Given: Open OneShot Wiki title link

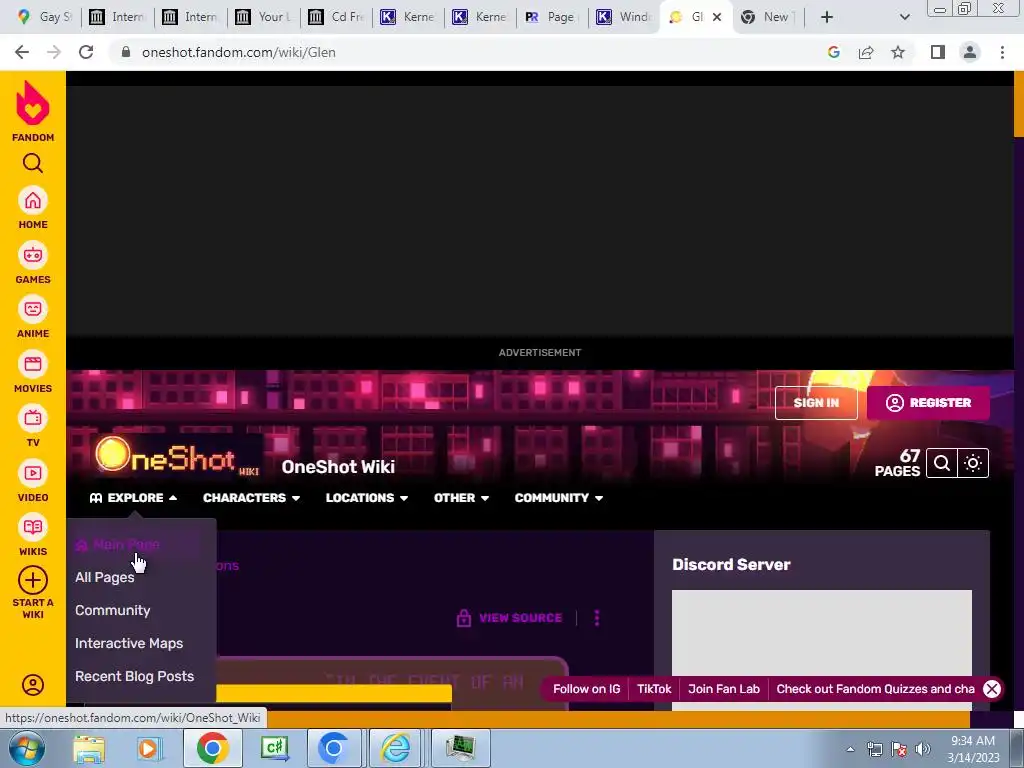Looking at the screenshot, I should pyautogui.click(x=338, y=467).
